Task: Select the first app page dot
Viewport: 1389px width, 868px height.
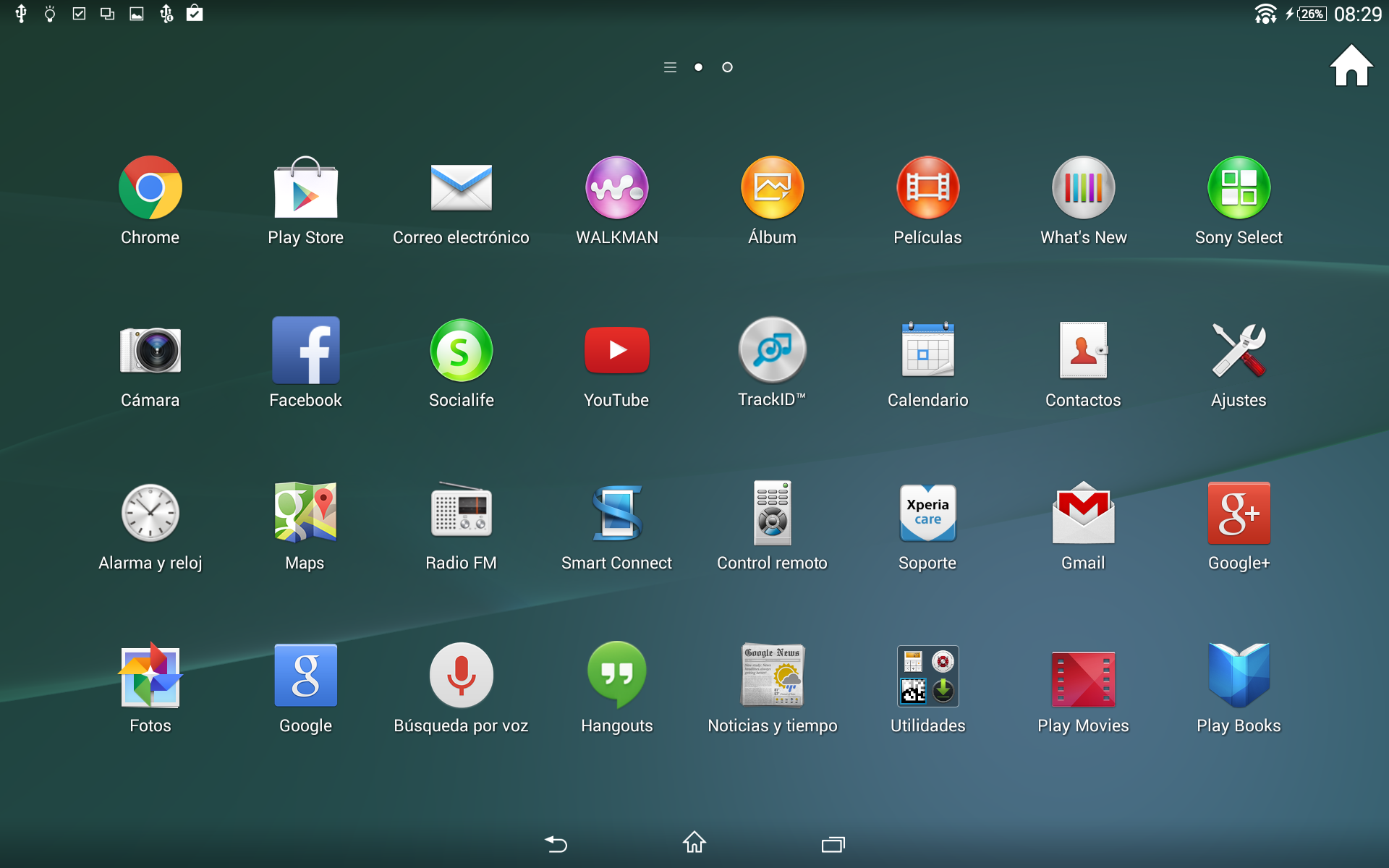Action: (698, 67)
